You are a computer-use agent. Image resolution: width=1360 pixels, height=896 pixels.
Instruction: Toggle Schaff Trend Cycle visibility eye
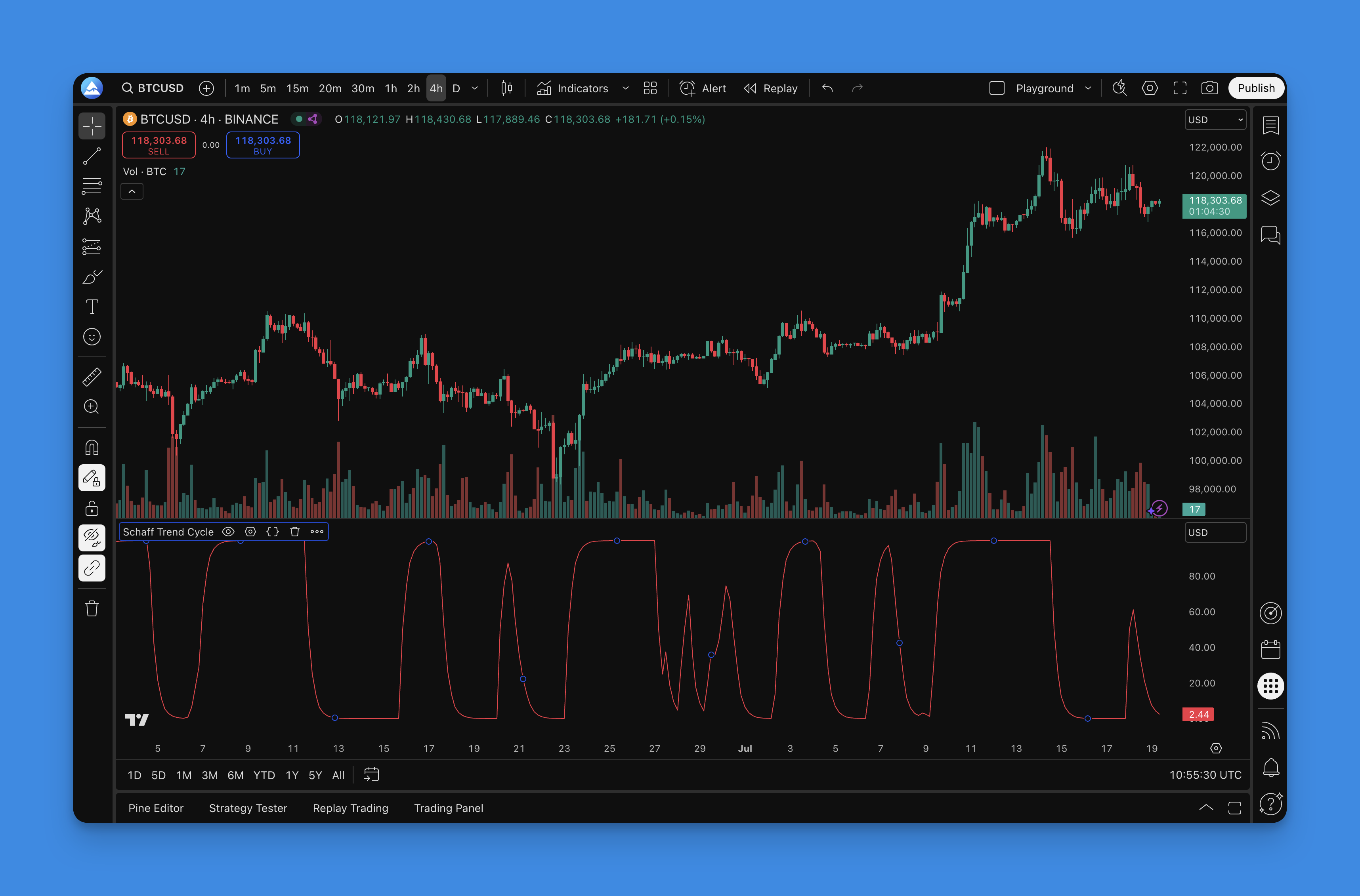[228, 532]
